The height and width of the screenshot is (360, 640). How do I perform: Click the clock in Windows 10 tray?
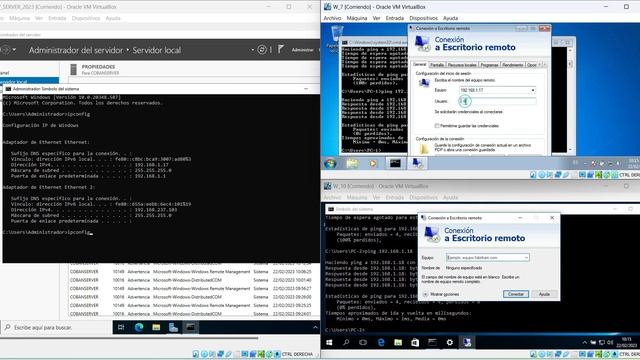627,342
